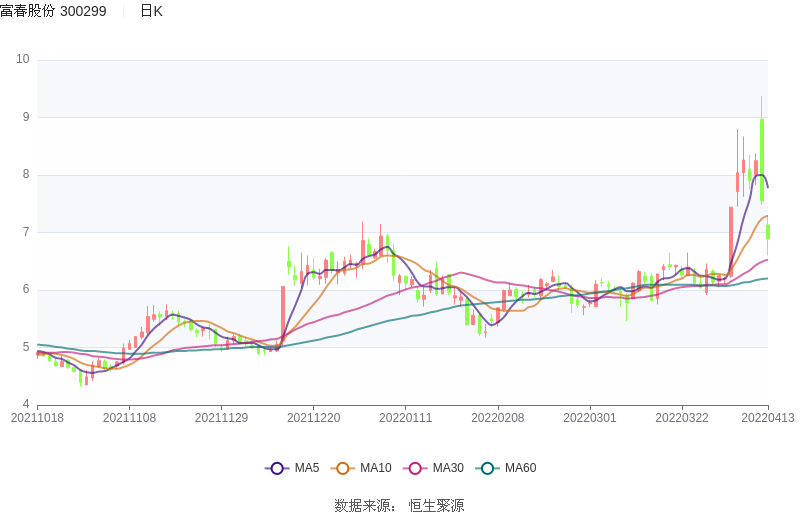Click the purple MA5 legend circle marker

coord(277,468)
